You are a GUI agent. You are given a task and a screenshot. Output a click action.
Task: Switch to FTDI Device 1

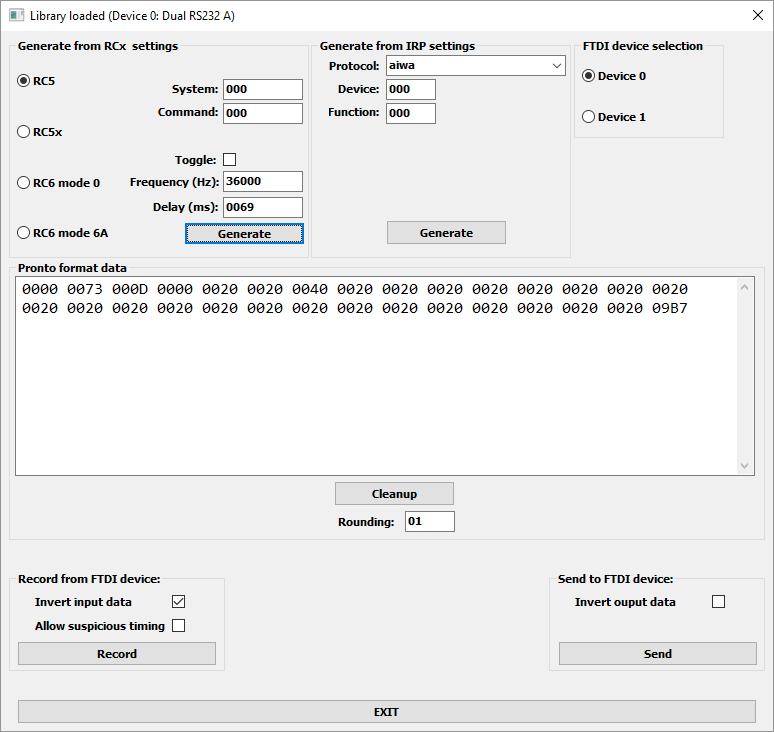click(x=588, y=117)
